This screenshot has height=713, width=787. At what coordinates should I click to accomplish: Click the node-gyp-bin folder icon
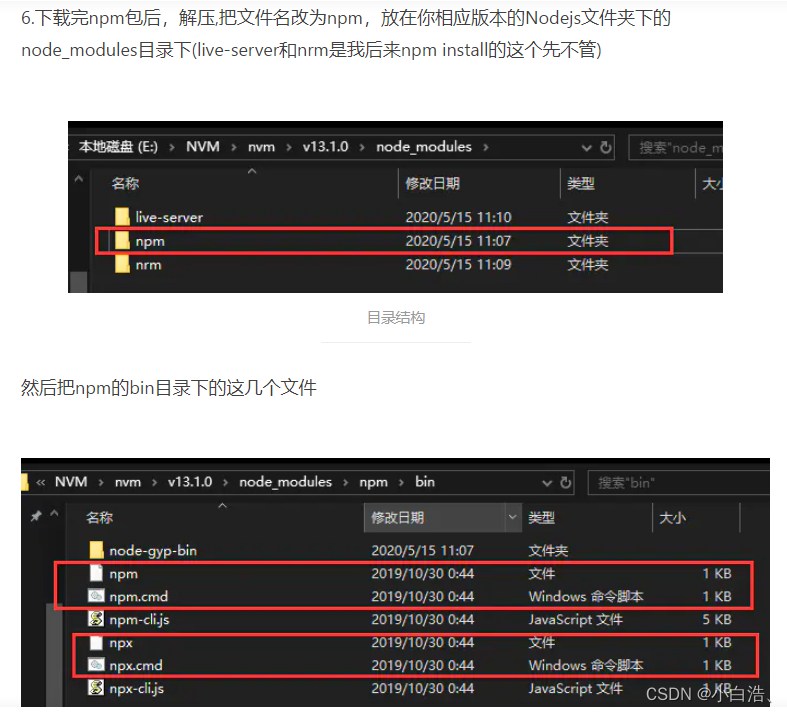tap(96, 550)
